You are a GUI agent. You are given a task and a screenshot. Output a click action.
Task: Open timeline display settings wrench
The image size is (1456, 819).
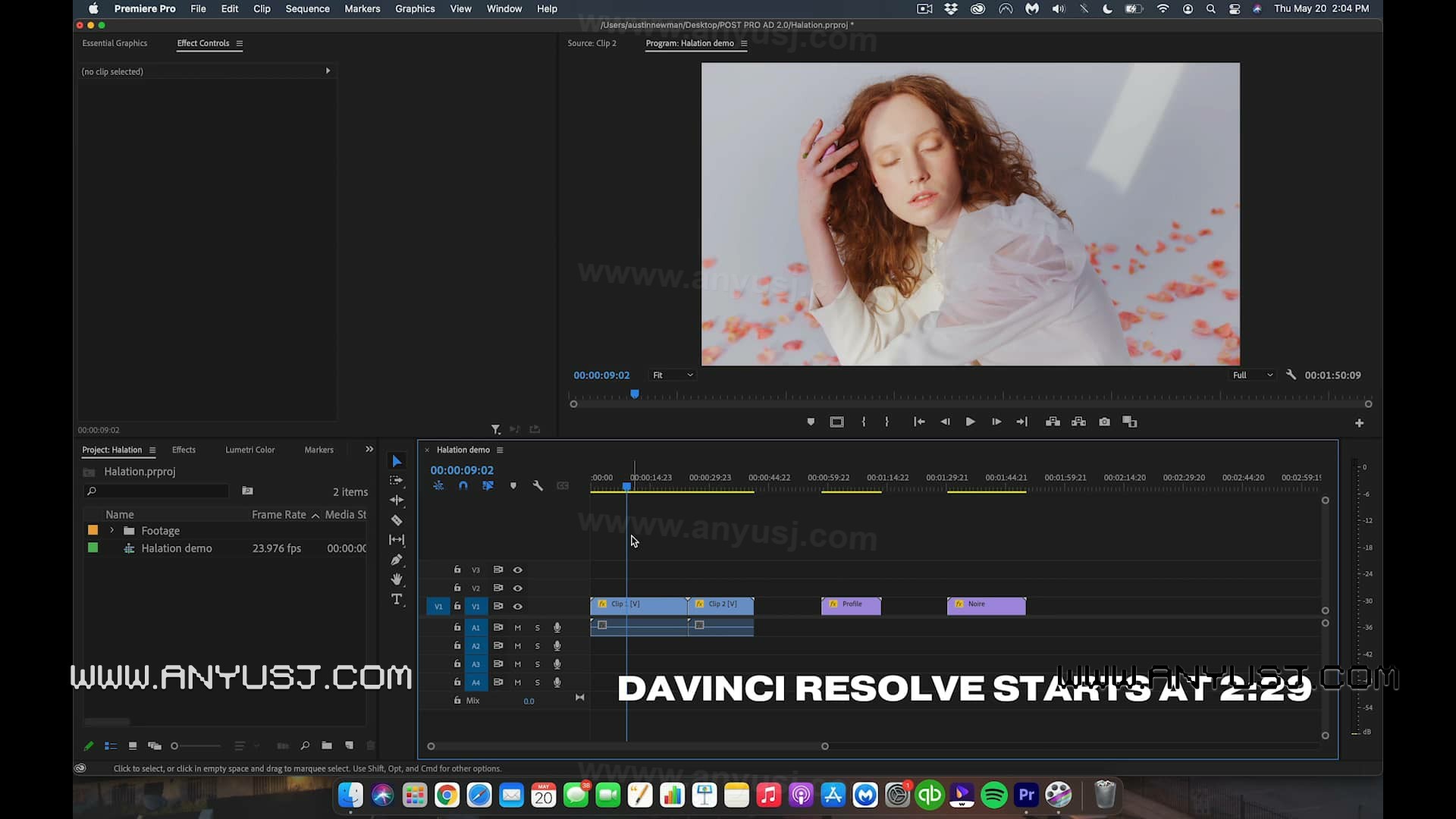point(538,485)
